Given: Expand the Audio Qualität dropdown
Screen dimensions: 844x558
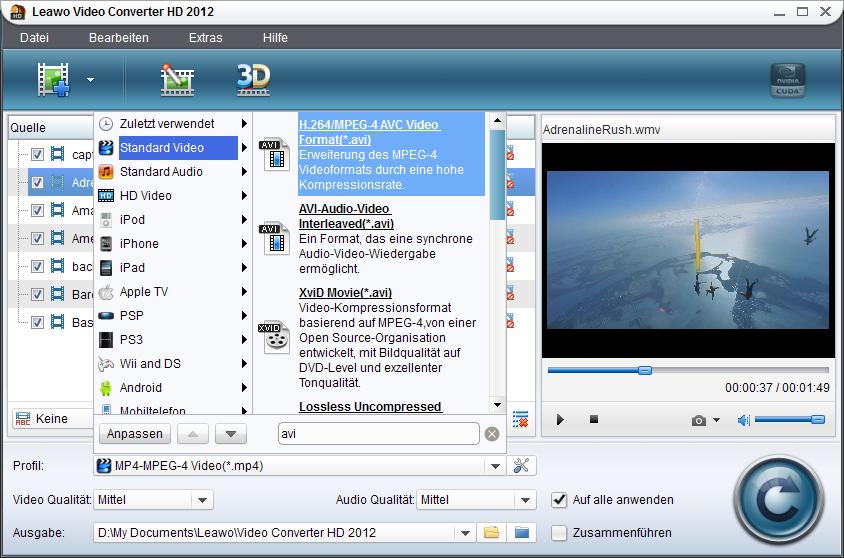Looking at the screenshot, I should click(526, 499).
